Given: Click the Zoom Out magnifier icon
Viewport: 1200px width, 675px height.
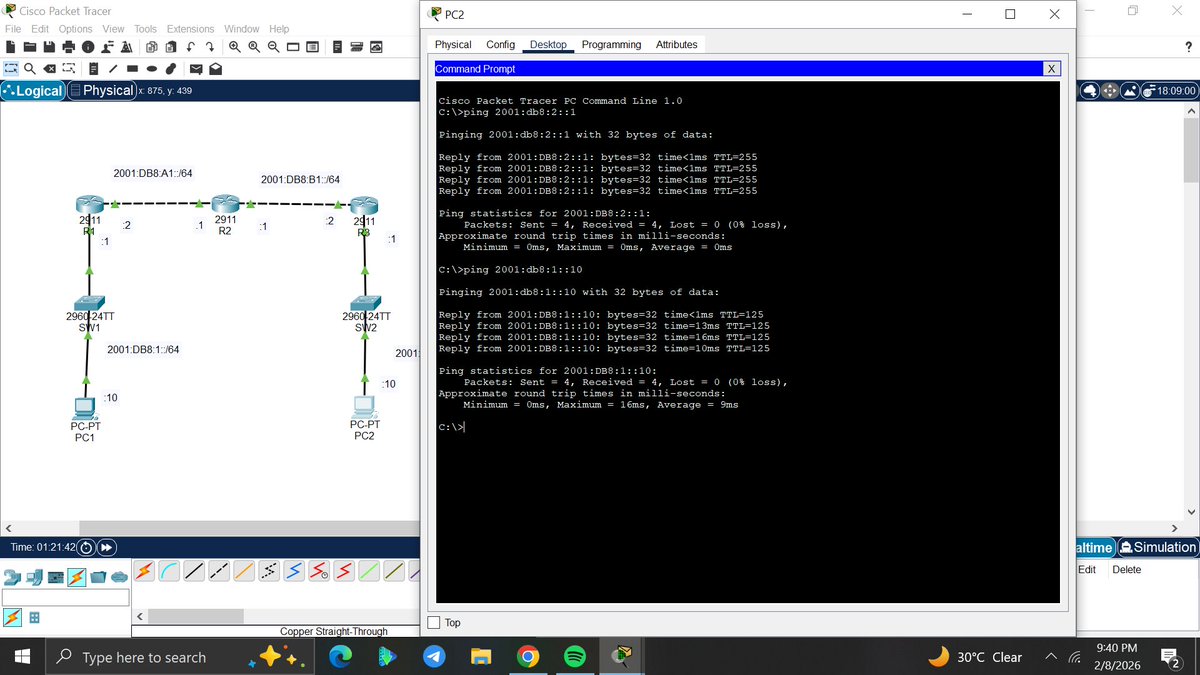Looking at the screenshot, I should (x=274, y=47).
